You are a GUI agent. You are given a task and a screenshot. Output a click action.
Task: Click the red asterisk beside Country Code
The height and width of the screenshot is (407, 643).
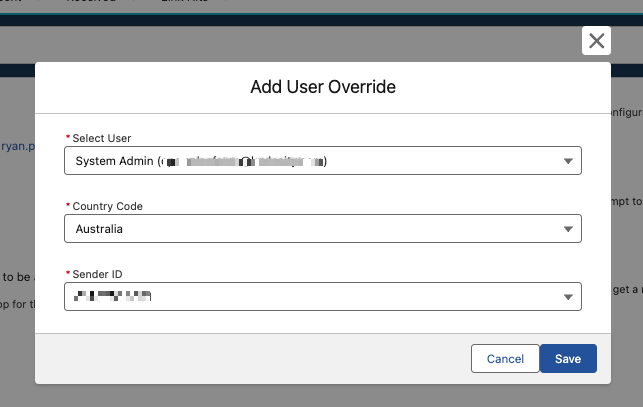click(68, 206)
